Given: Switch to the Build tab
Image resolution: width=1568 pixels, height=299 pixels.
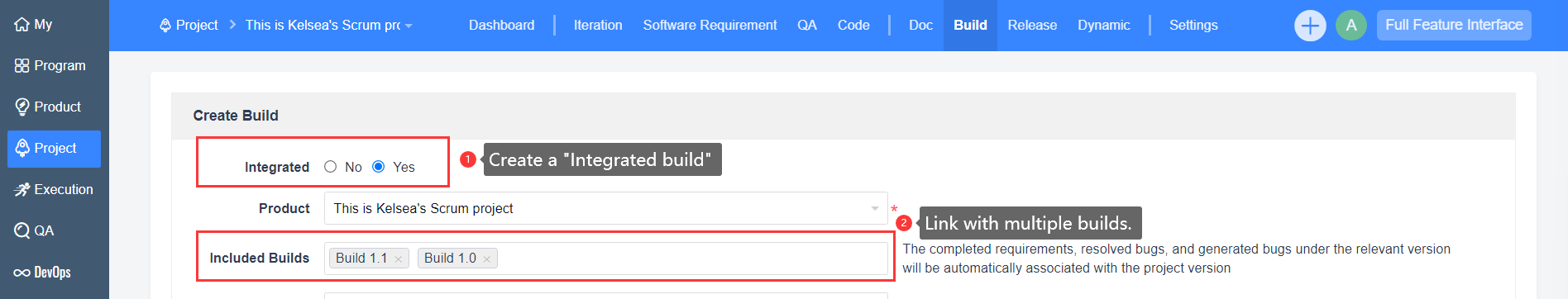Looking at the screenshot, I should pos(970,26).
